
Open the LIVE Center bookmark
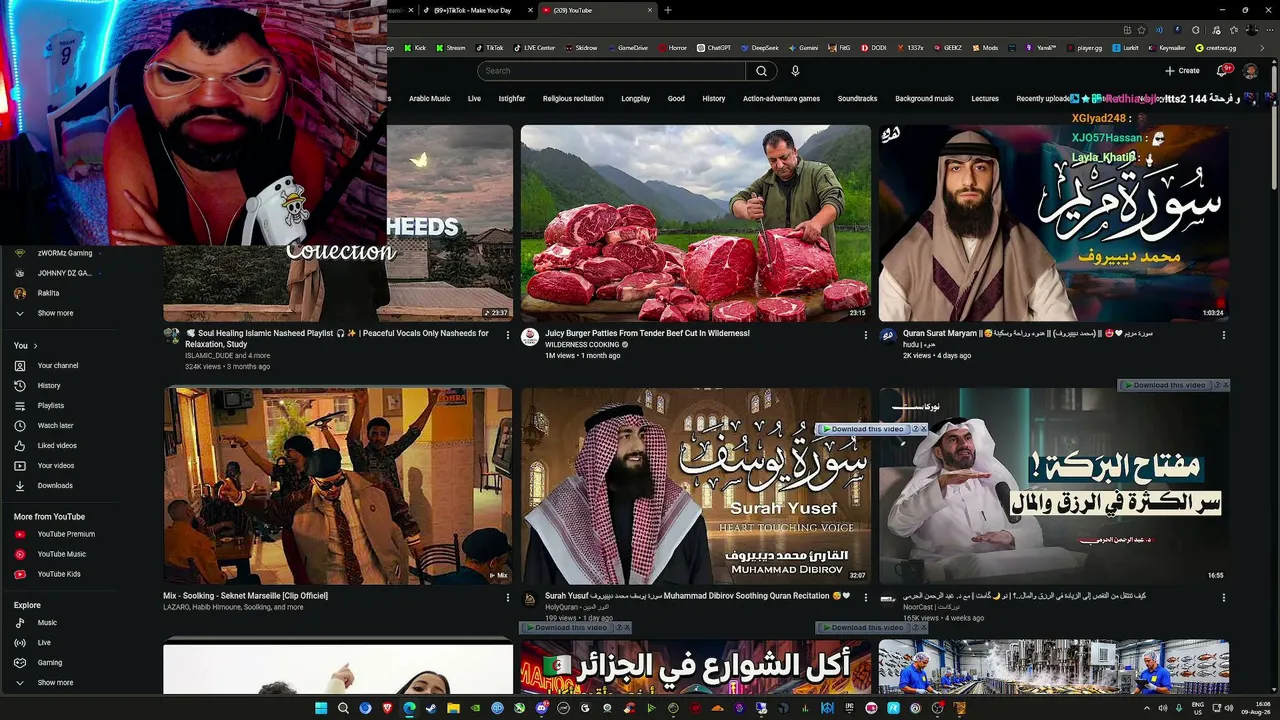[x=534, y=48]
